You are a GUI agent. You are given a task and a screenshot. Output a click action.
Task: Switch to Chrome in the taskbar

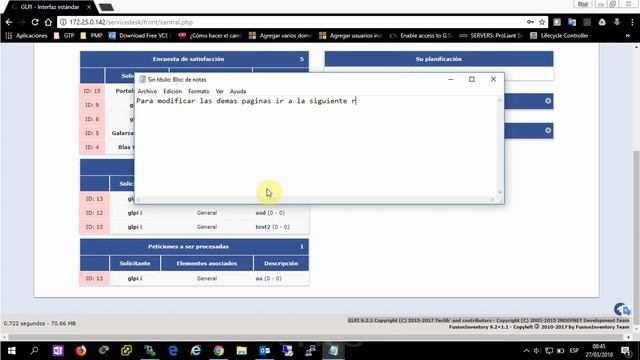pyautogui.click(x=219, y=351)
